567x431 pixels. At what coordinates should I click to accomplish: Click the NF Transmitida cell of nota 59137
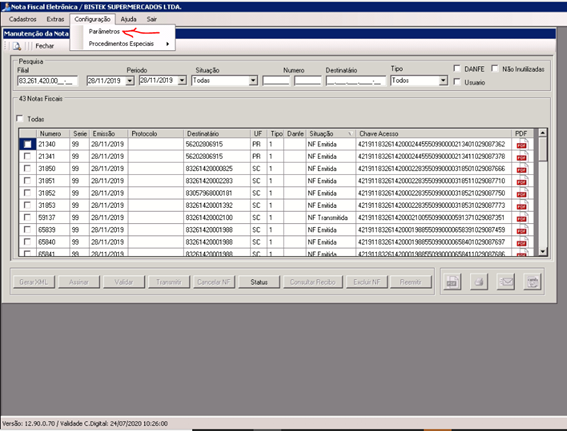click(x=331, y=218)
